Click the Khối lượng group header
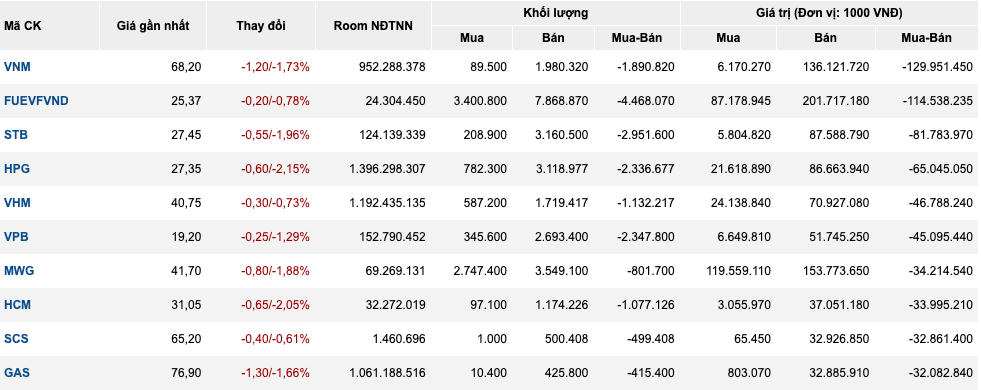Viewport: 981px width, 390px height. click(556, 13)
